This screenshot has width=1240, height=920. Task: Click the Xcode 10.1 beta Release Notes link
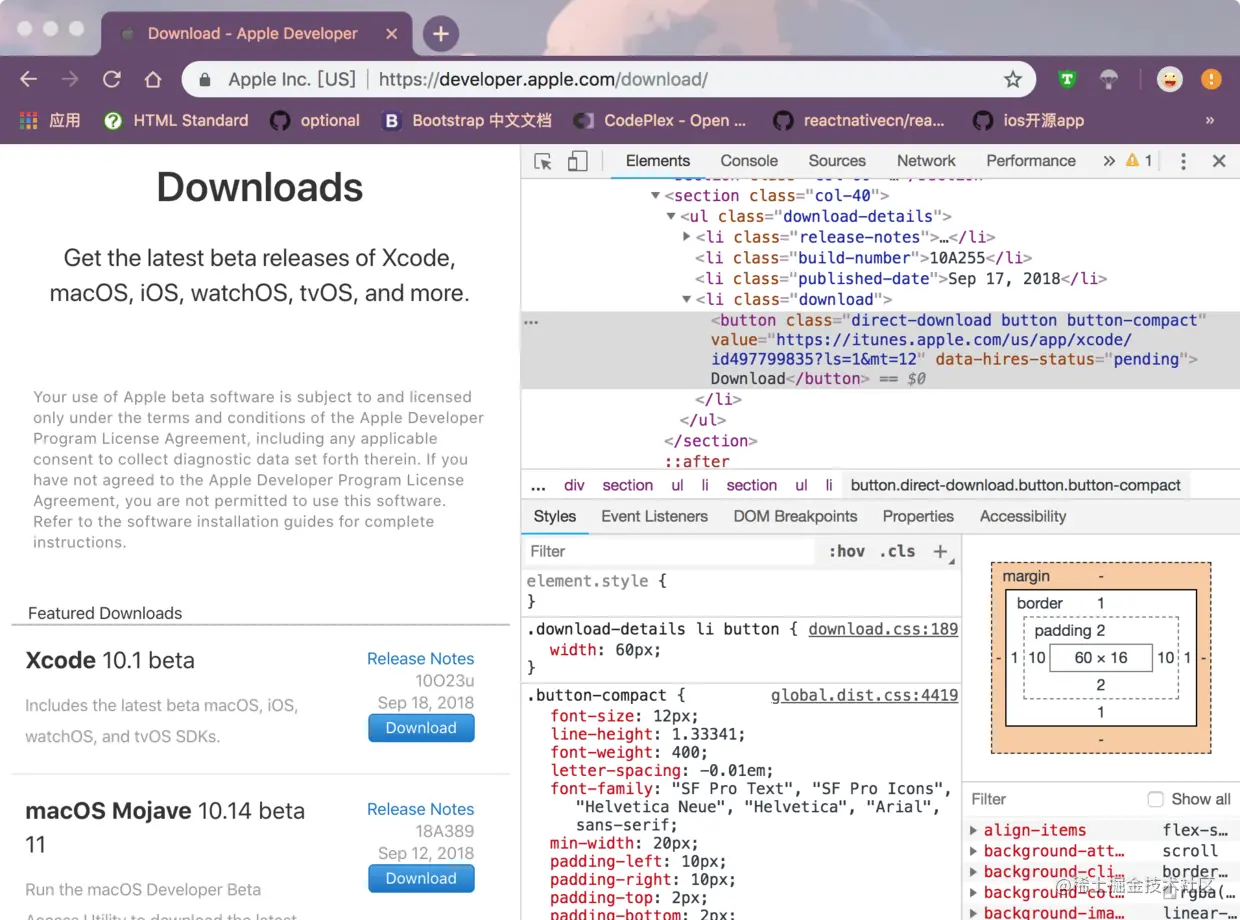pyautogui.click(x=420, y=659)
